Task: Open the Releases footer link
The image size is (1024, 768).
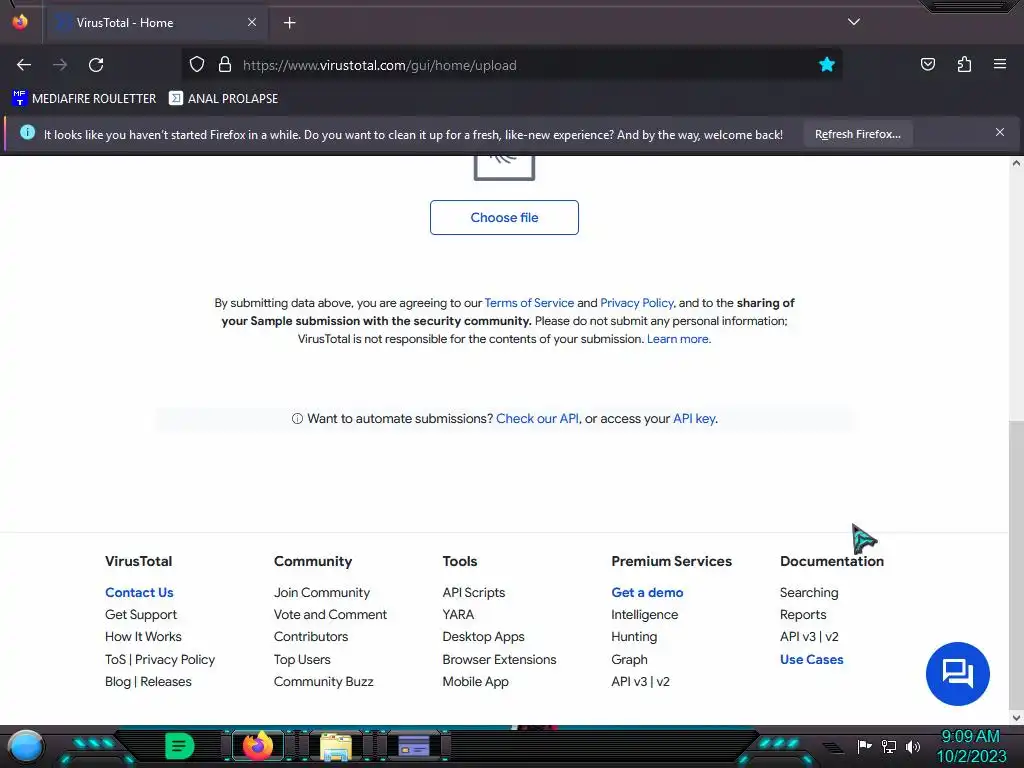Action: point(166,682)
